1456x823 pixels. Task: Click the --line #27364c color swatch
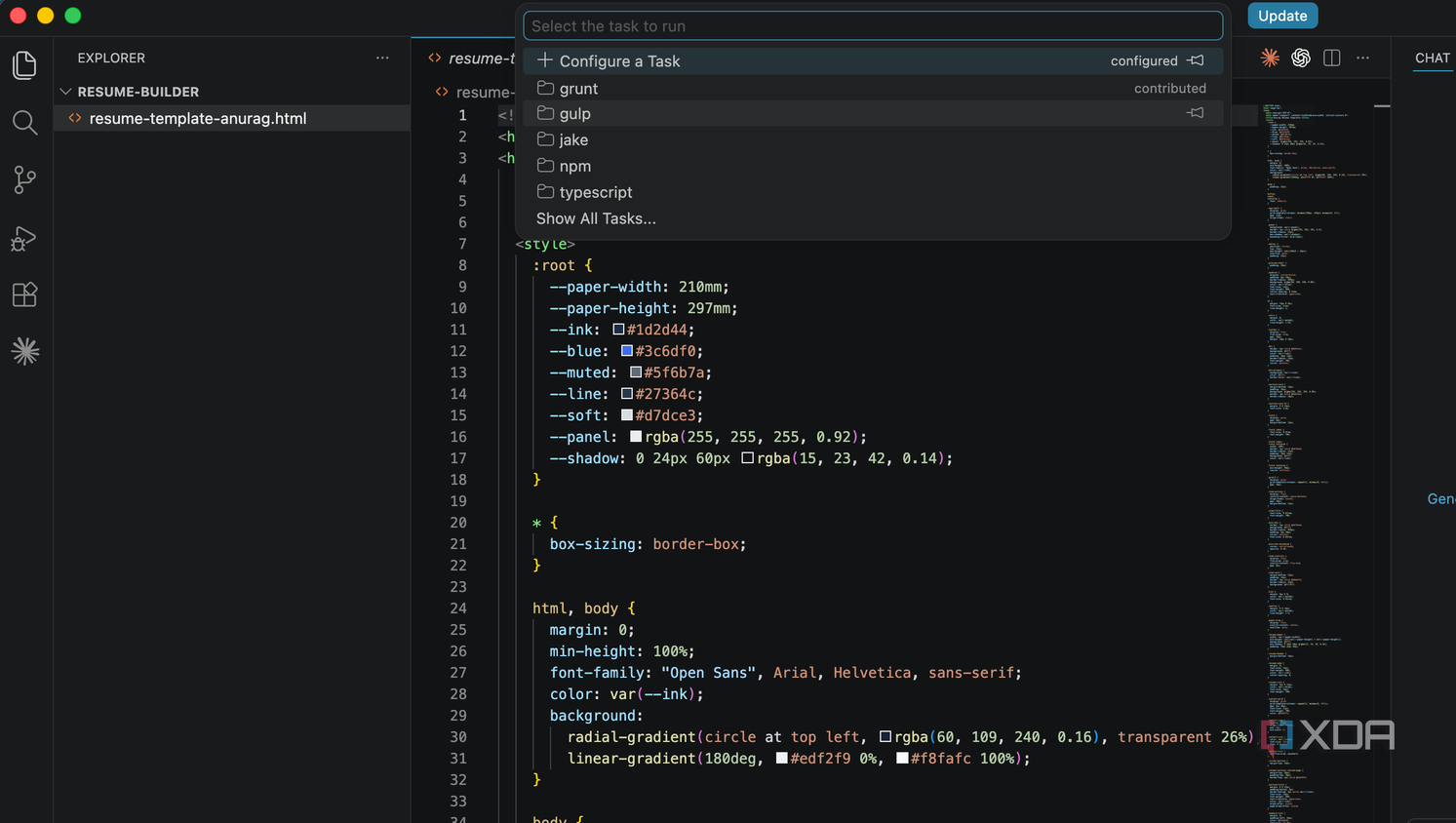point(627,394)
